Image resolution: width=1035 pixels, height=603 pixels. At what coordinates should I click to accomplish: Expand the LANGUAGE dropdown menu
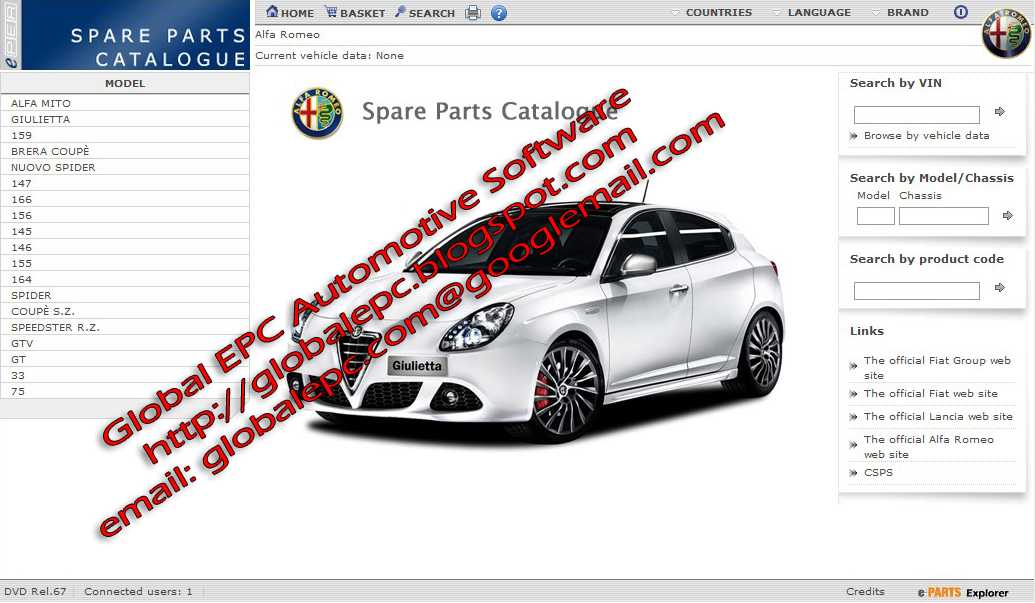pos(812,13)
